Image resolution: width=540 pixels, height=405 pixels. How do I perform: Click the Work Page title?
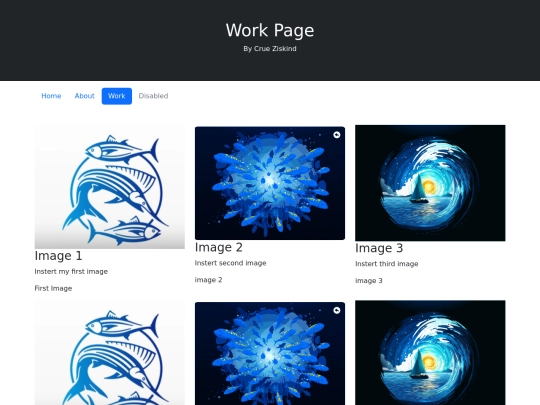coord(270,30)
